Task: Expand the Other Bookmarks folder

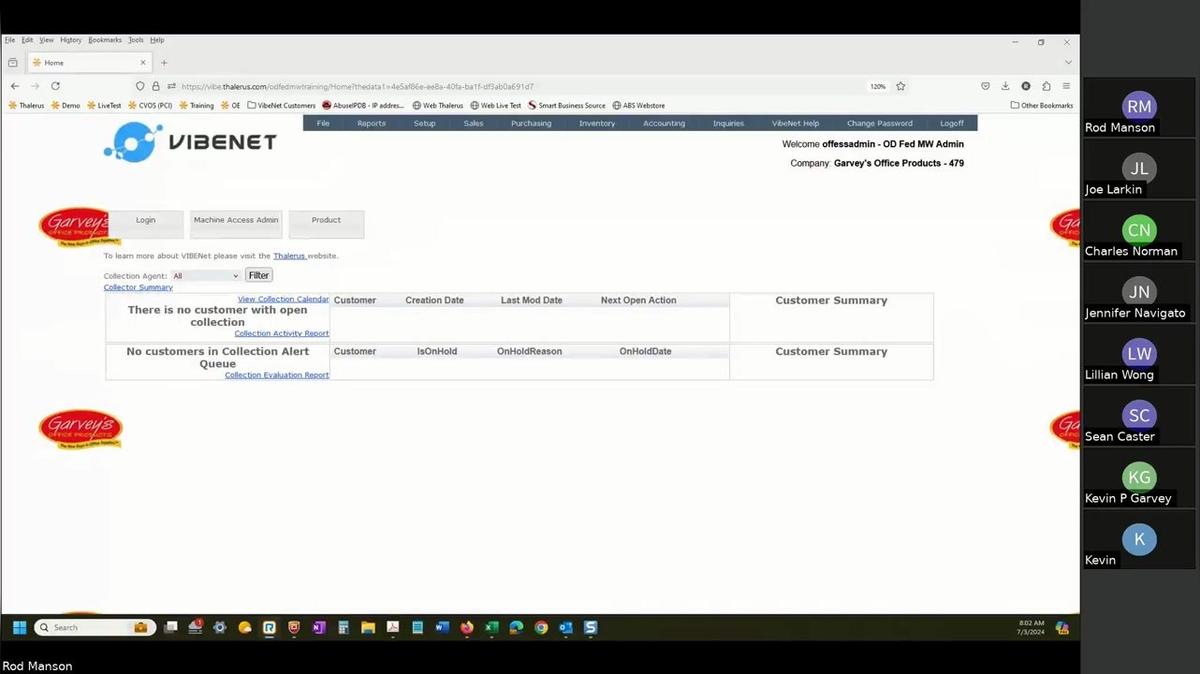Action: click(x=1041, y=105)
